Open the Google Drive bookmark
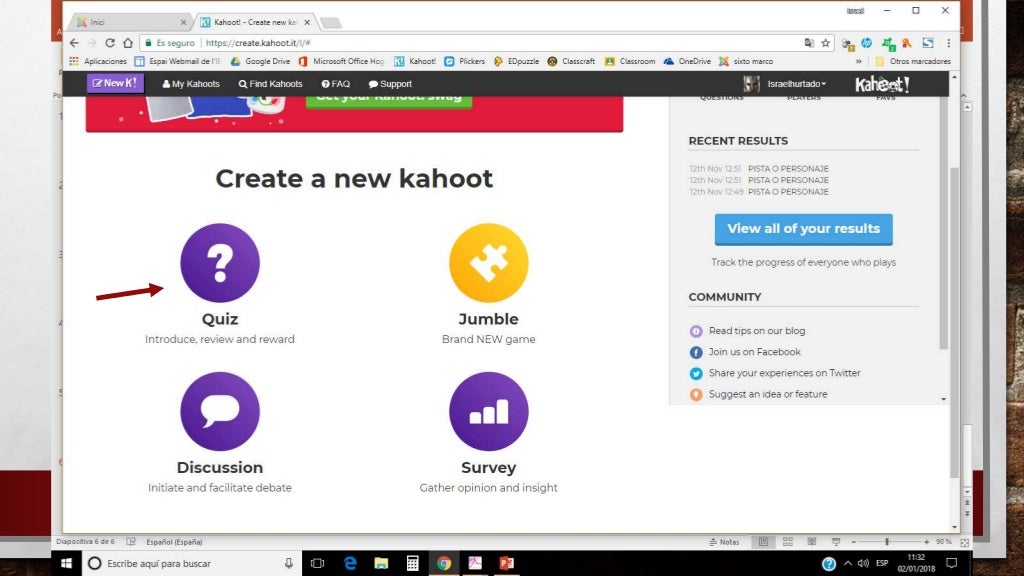The height and width of the screenshot is (576, 1024). [260, 61]
